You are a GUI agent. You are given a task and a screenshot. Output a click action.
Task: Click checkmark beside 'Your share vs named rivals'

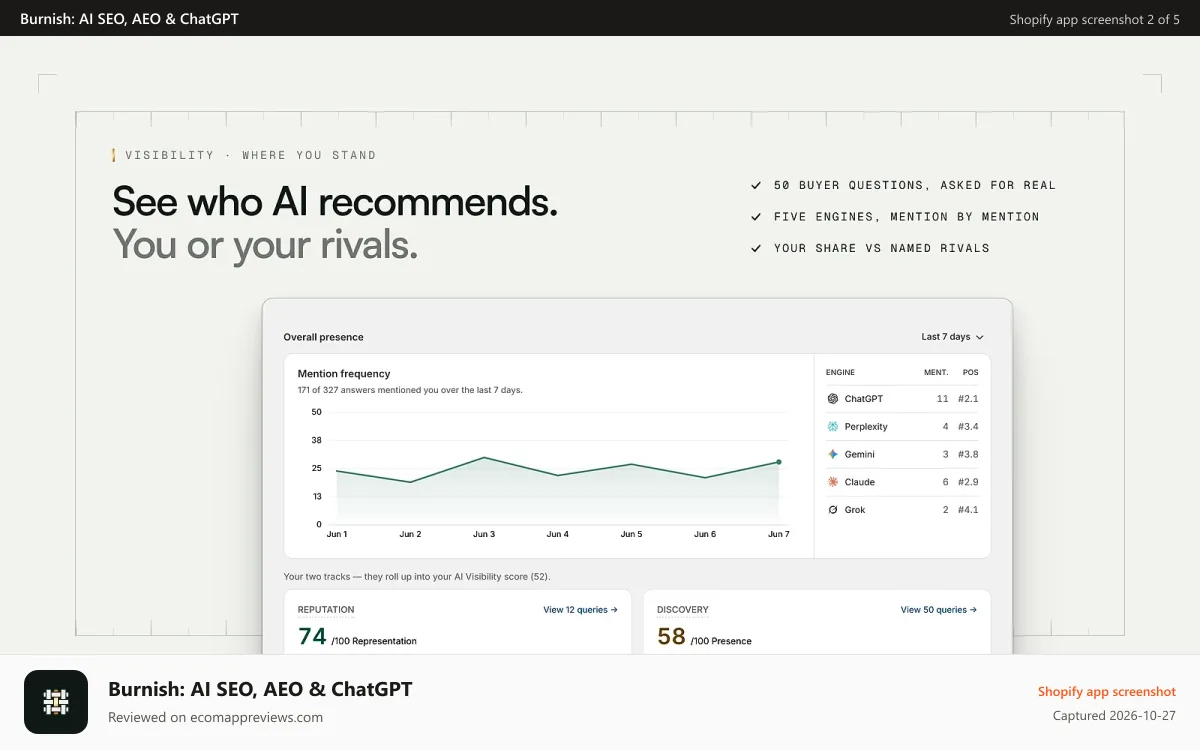756,248
